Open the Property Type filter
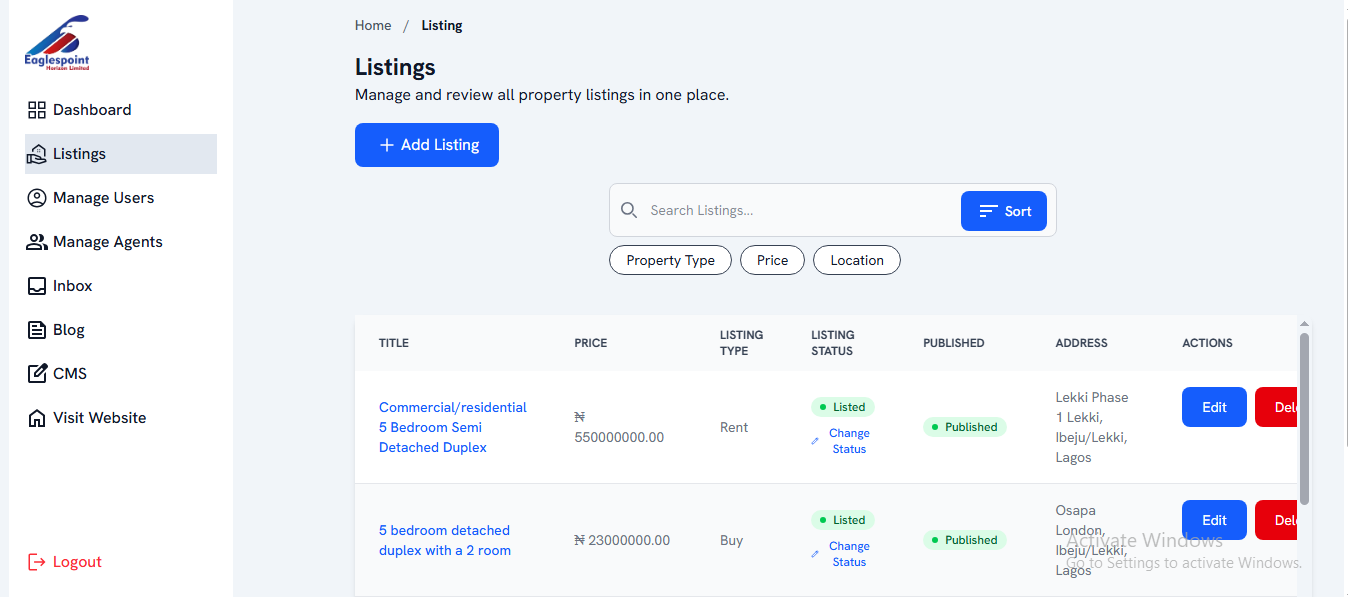The height and width of the screenshot is (597, 1348). point(670,260)
